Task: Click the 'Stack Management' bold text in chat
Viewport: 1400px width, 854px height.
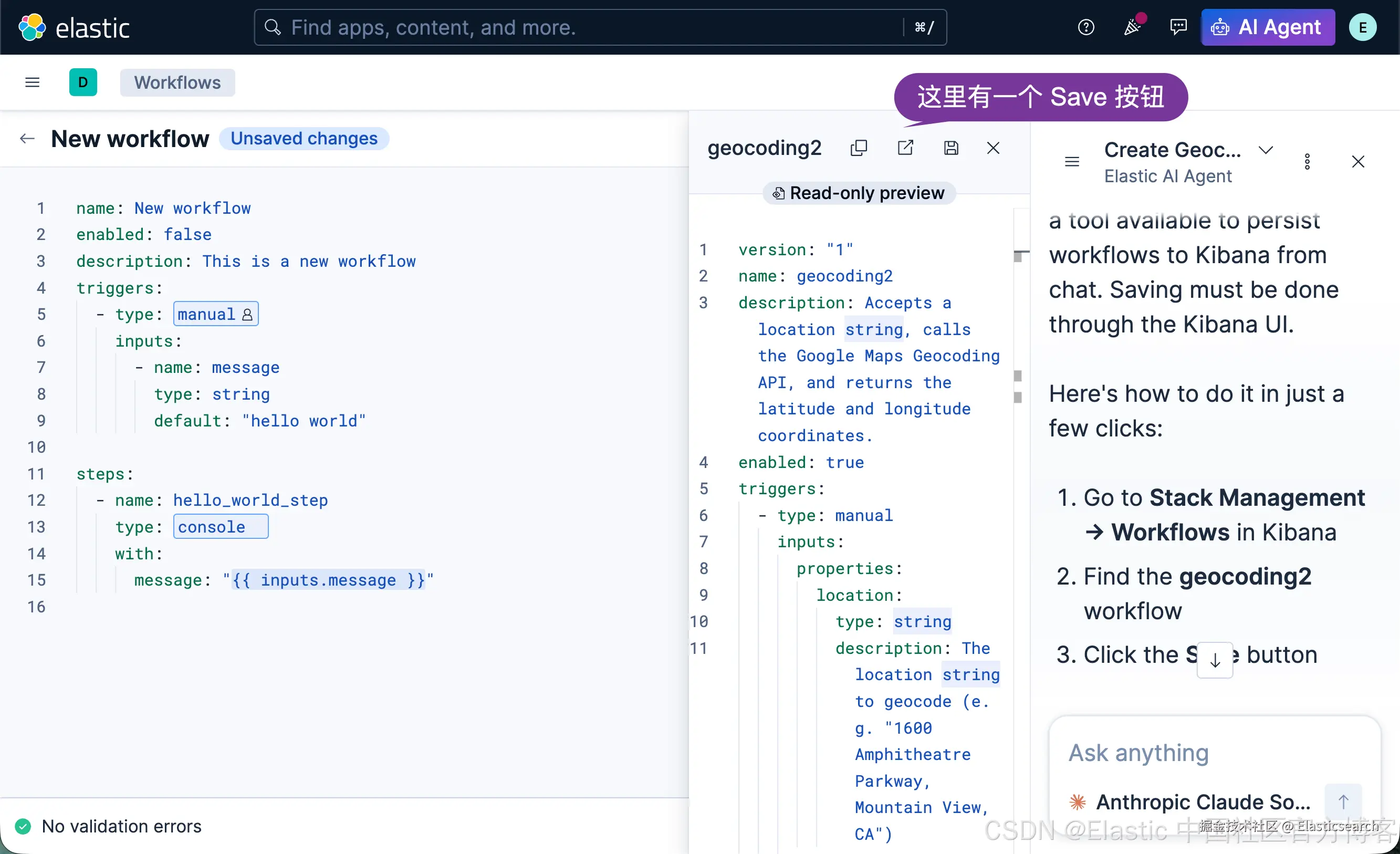Action: tap(1257, 498)
